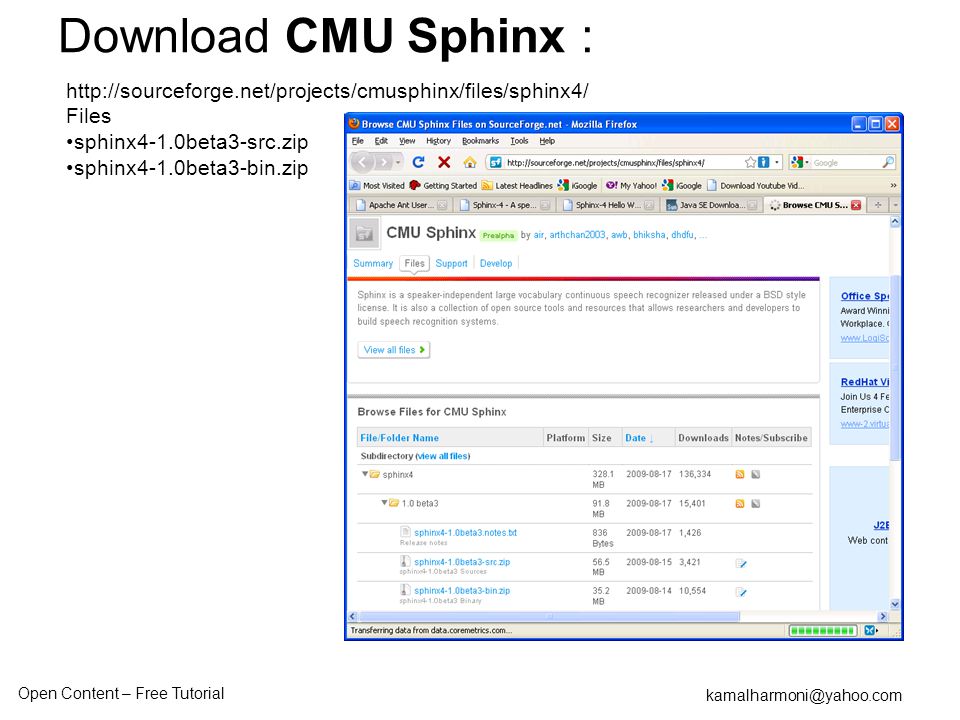Open the Help menu
The width and height of the screenshot is (960, 720).
click(547, 141)
